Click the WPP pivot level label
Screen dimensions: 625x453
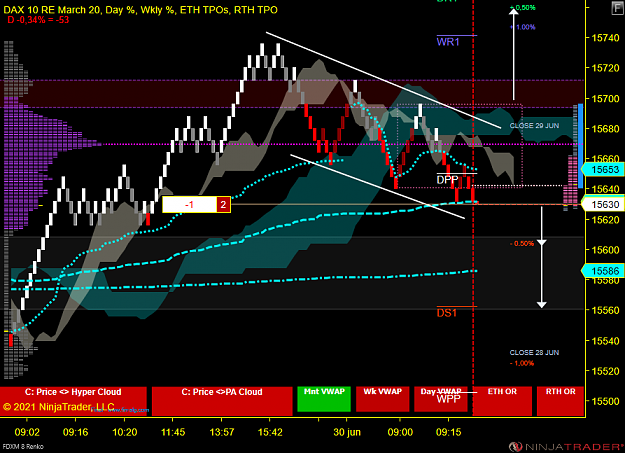[448, 398]
